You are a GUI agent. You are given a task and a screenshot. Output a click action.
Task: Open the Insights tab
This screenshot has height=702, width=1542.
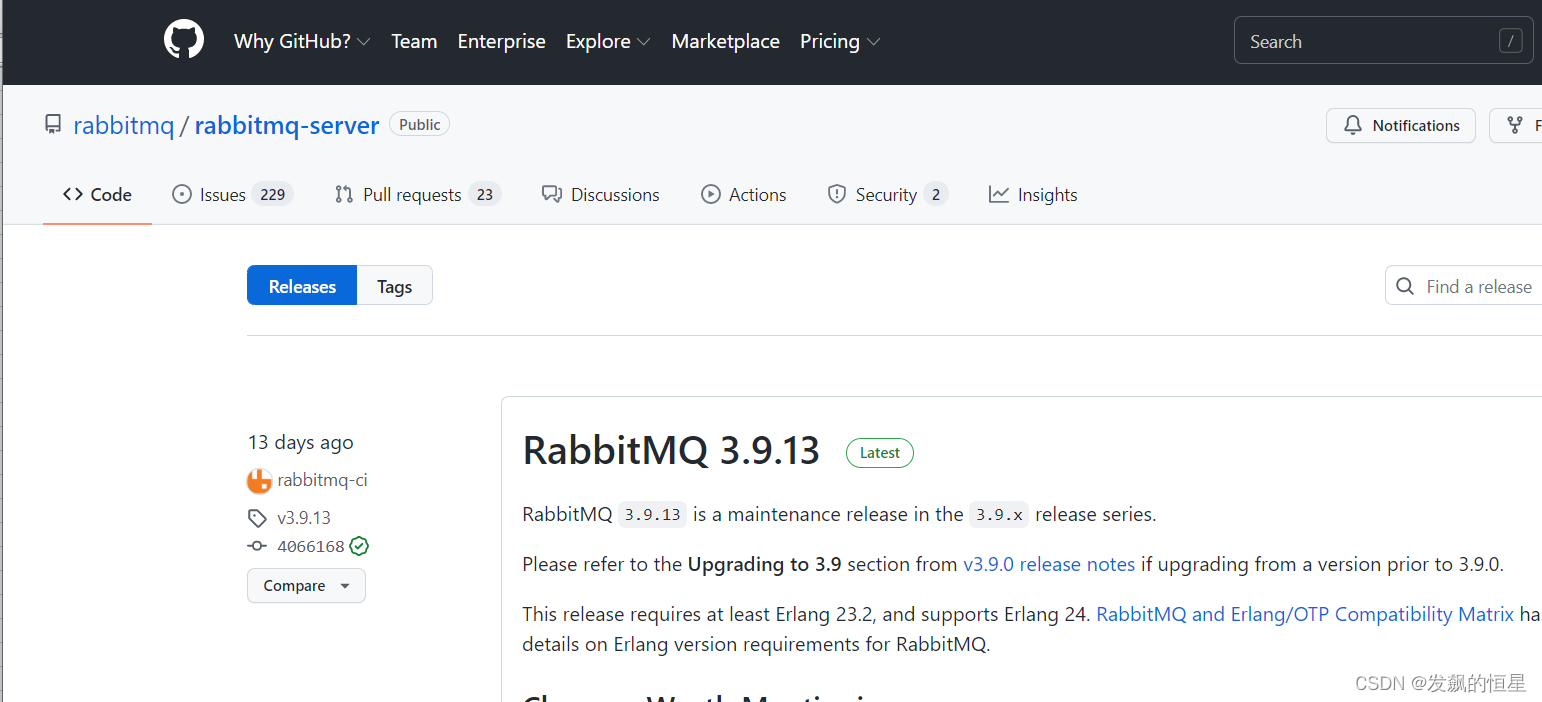[x=1033, y=195]
